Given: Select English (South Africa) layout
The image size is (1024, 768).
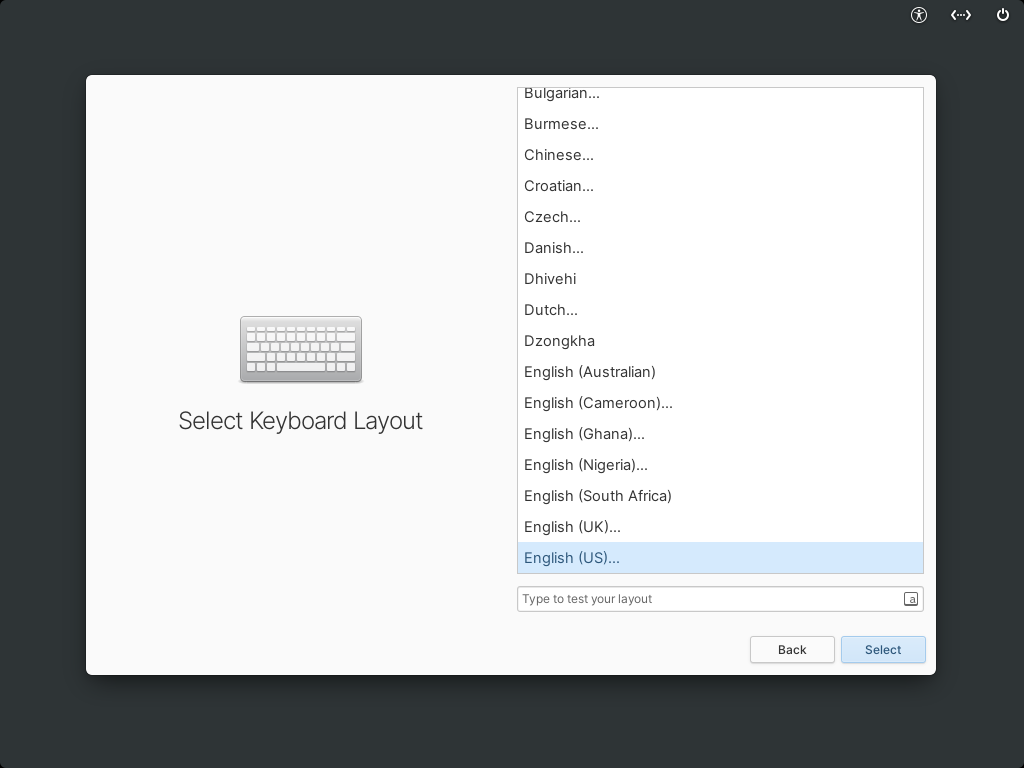Looking at the screenshot, I should pyautogui.click(x=720, y=496).
